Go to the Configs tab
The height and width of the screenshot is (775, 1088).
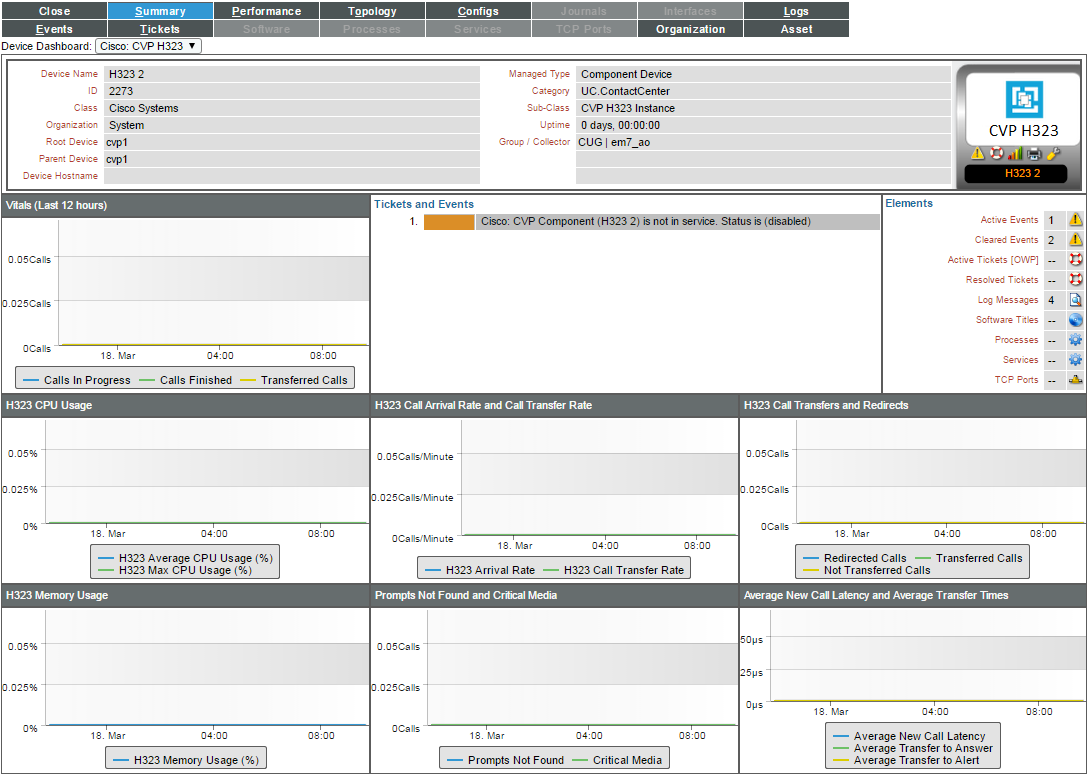coord(478,11)
